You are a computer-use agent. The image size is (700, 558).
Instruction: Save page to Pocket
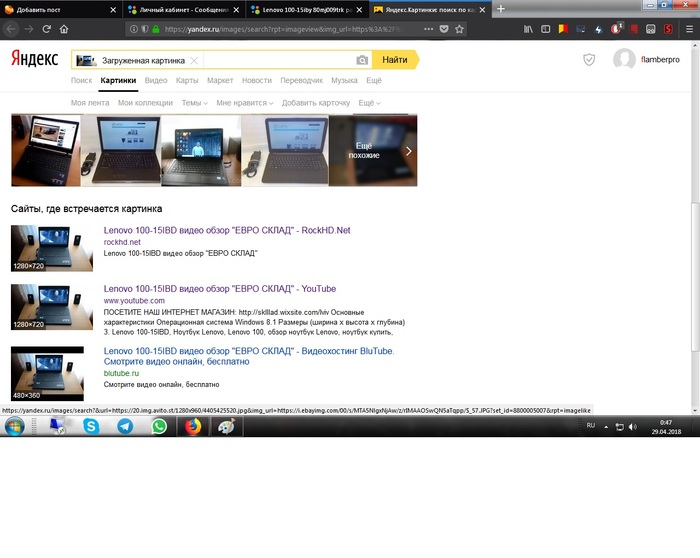pyautogui.click(x=444, y=29)
